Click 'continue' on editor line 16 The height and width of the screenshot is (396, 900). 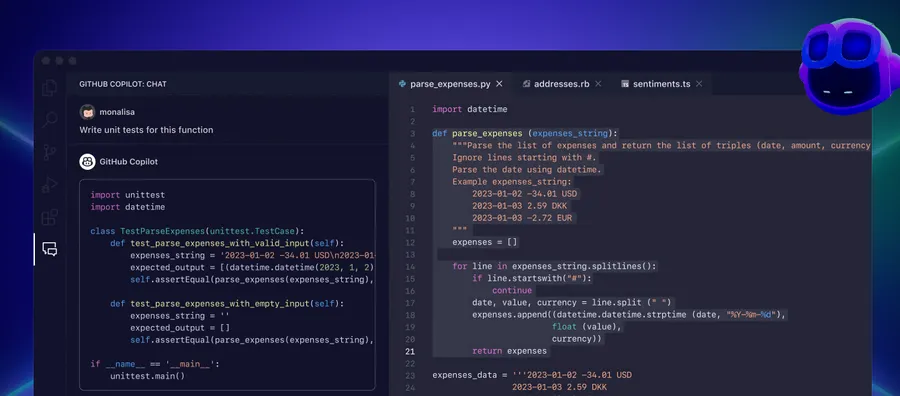click(512, 290)
